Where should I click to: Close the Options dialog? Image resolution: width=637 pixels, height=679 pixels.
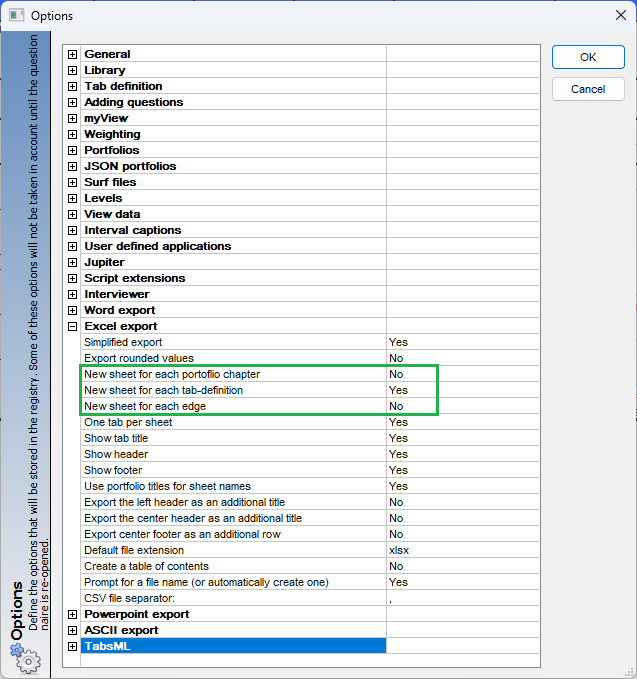621,15
